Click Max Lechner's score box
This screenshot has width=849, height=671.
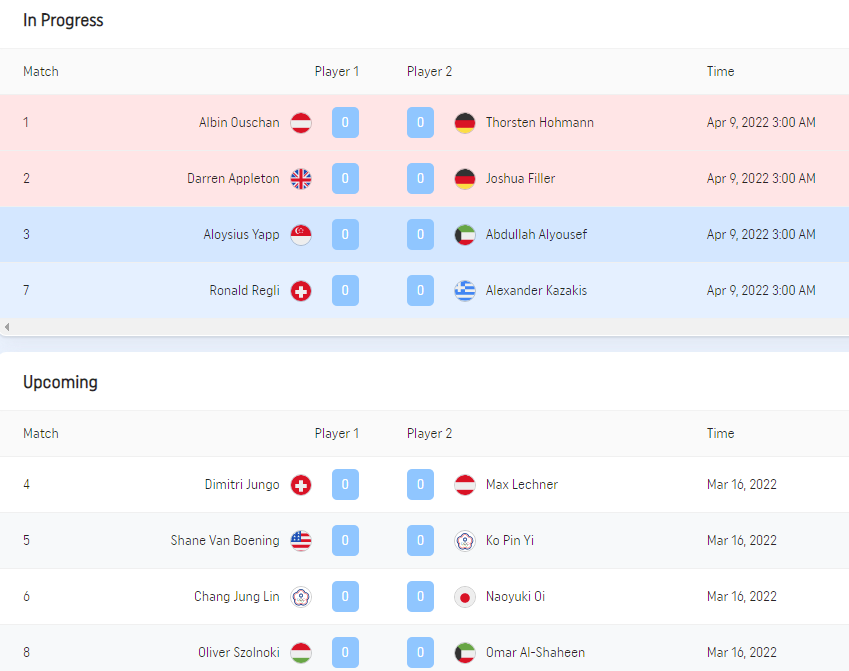(x=420, y=485)
